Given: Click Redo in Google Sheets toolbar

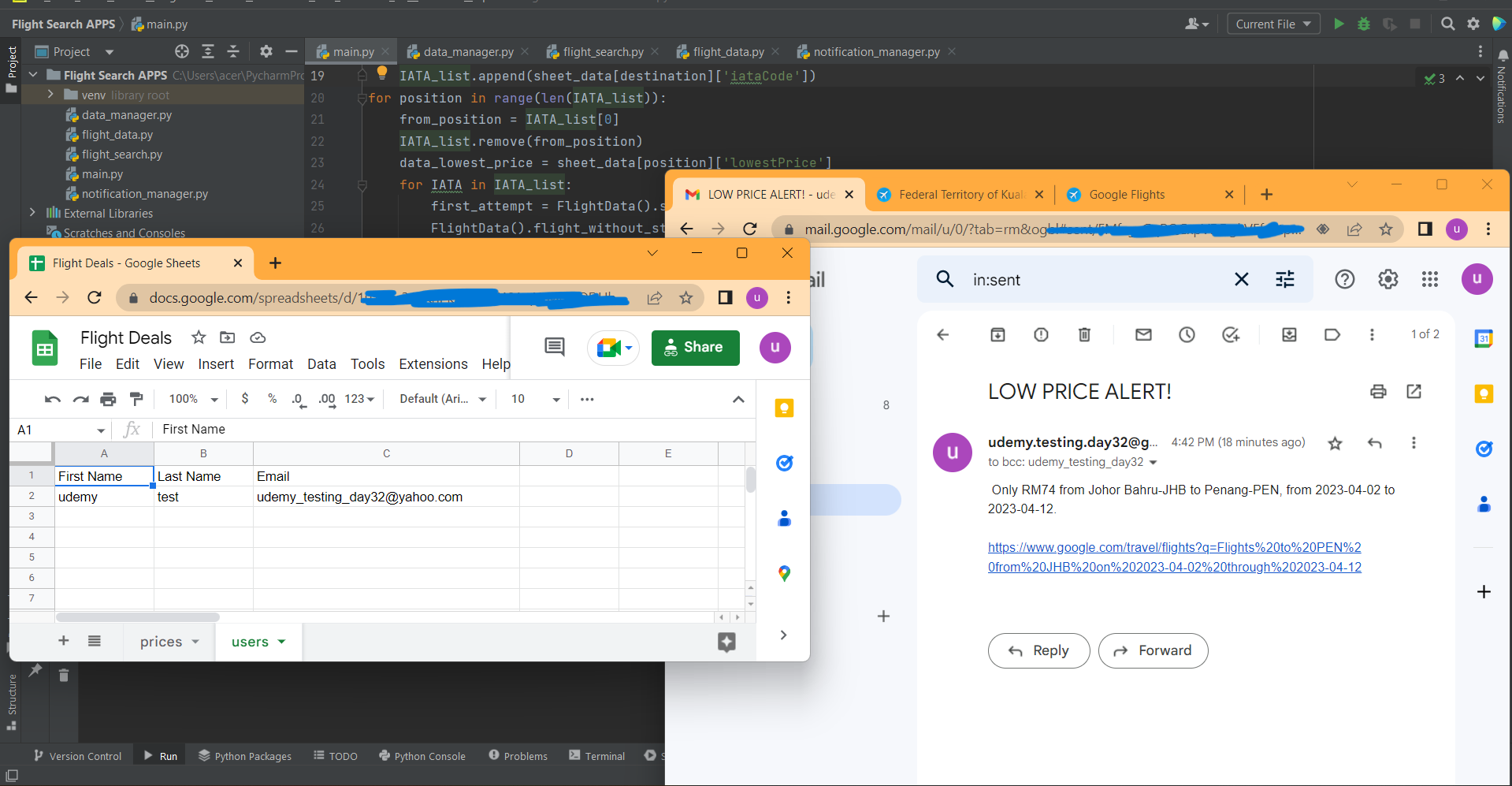Looking at the screenshot, I should pyautogui.click(x=80, y=399).
